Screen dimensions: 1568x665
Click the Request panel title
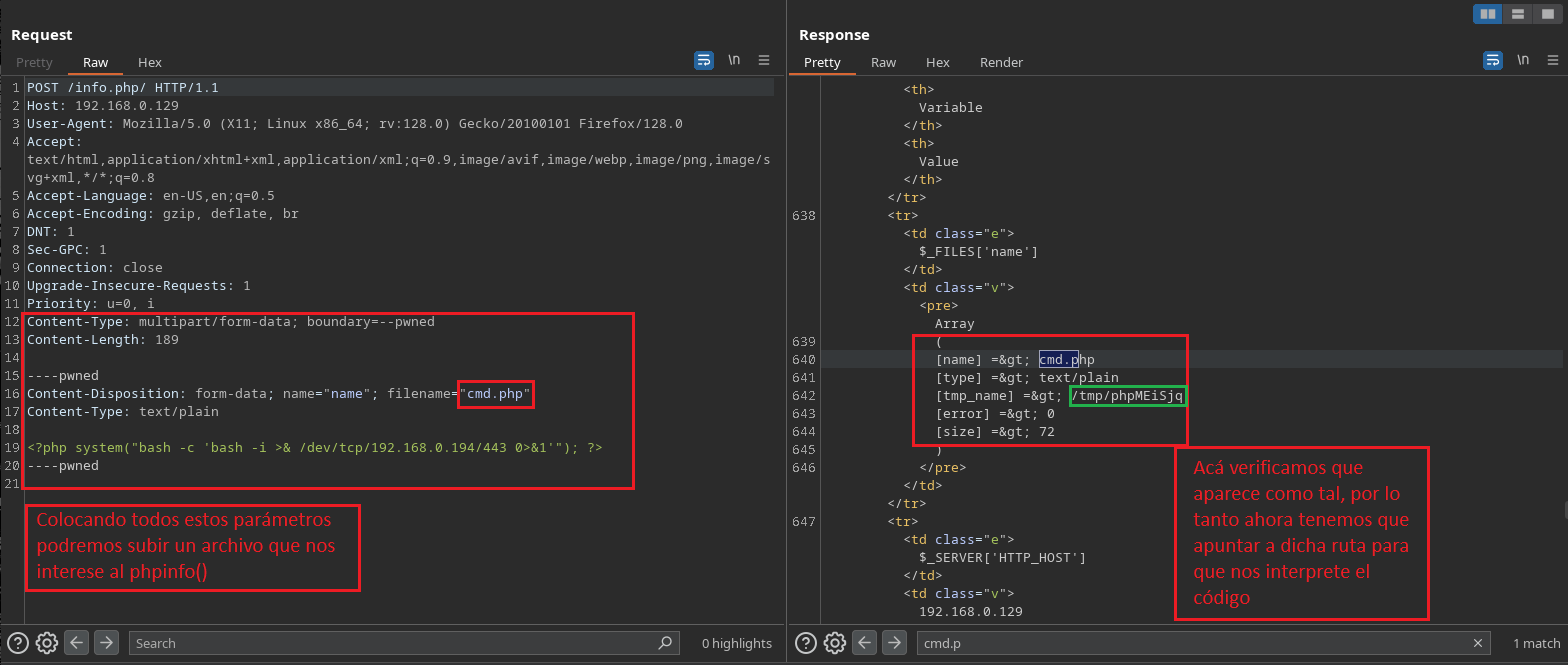[x=42, y=35]
